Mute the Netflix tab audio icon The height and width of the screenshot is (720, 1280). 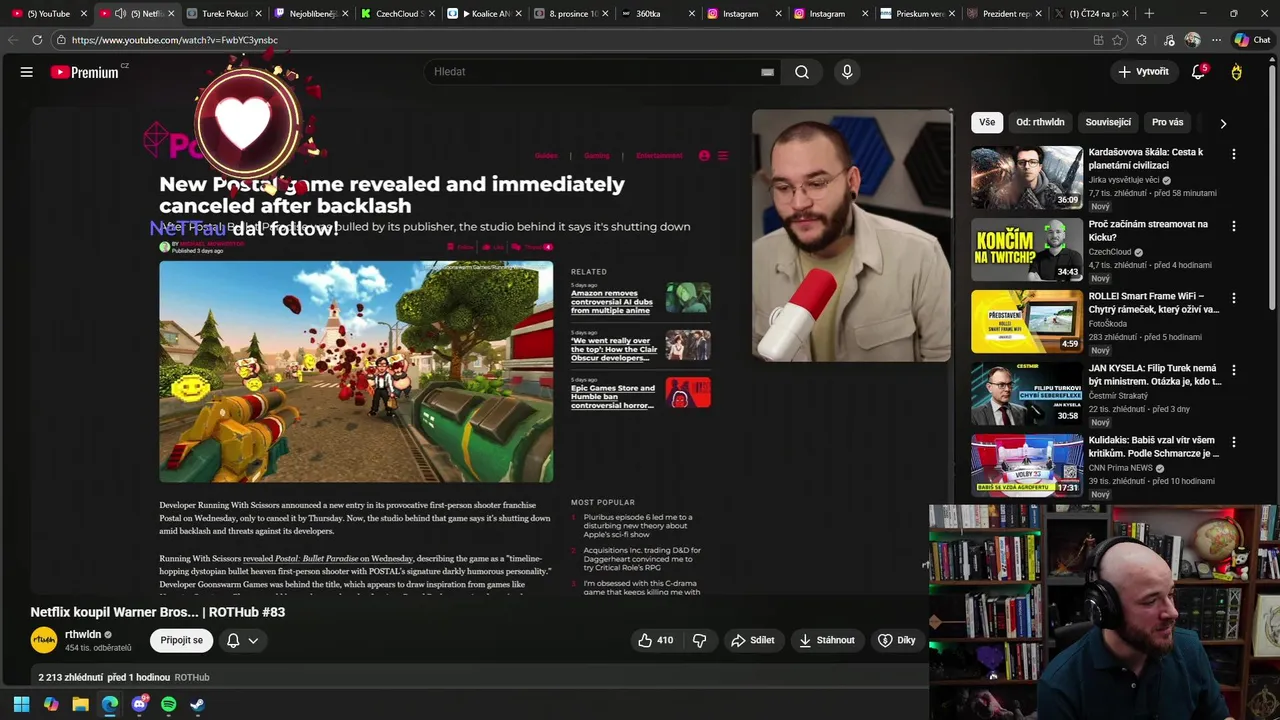(x=120, y=14)
